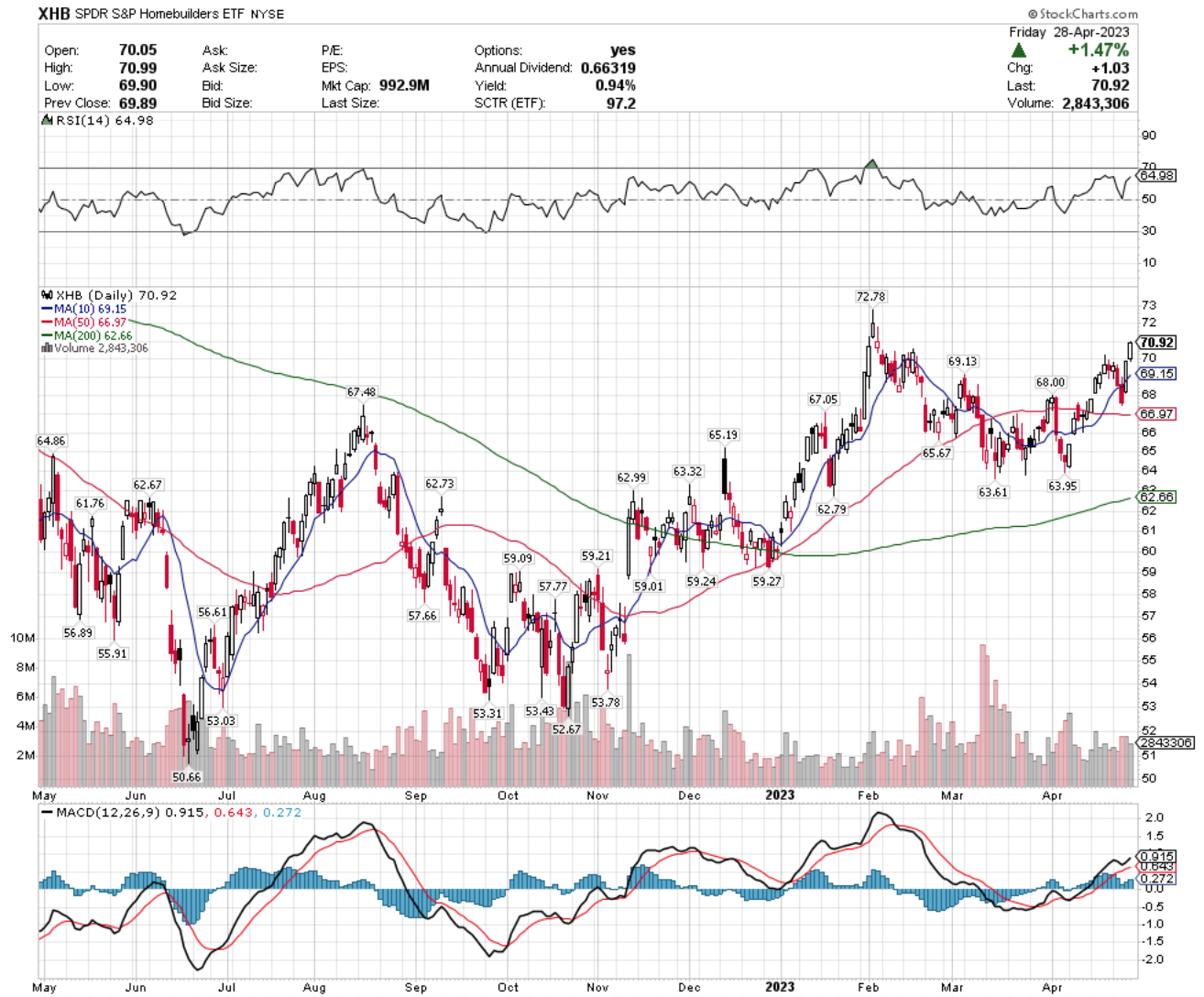
Task: Select the 62.73 September price label
Action: (440, 484)
